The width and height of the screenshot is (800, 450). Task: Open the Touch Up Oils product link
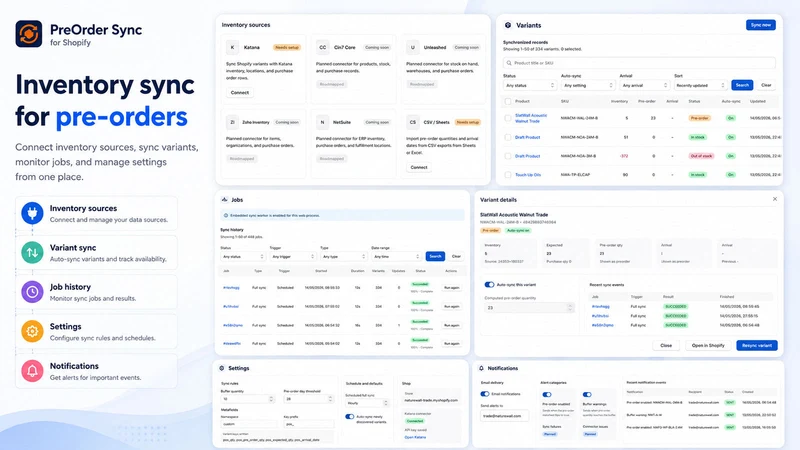(528, 174)
